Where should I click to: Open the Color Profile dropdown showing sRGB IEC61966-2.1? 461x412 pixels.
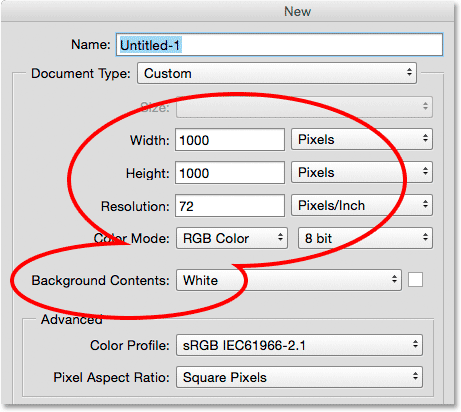299,345
